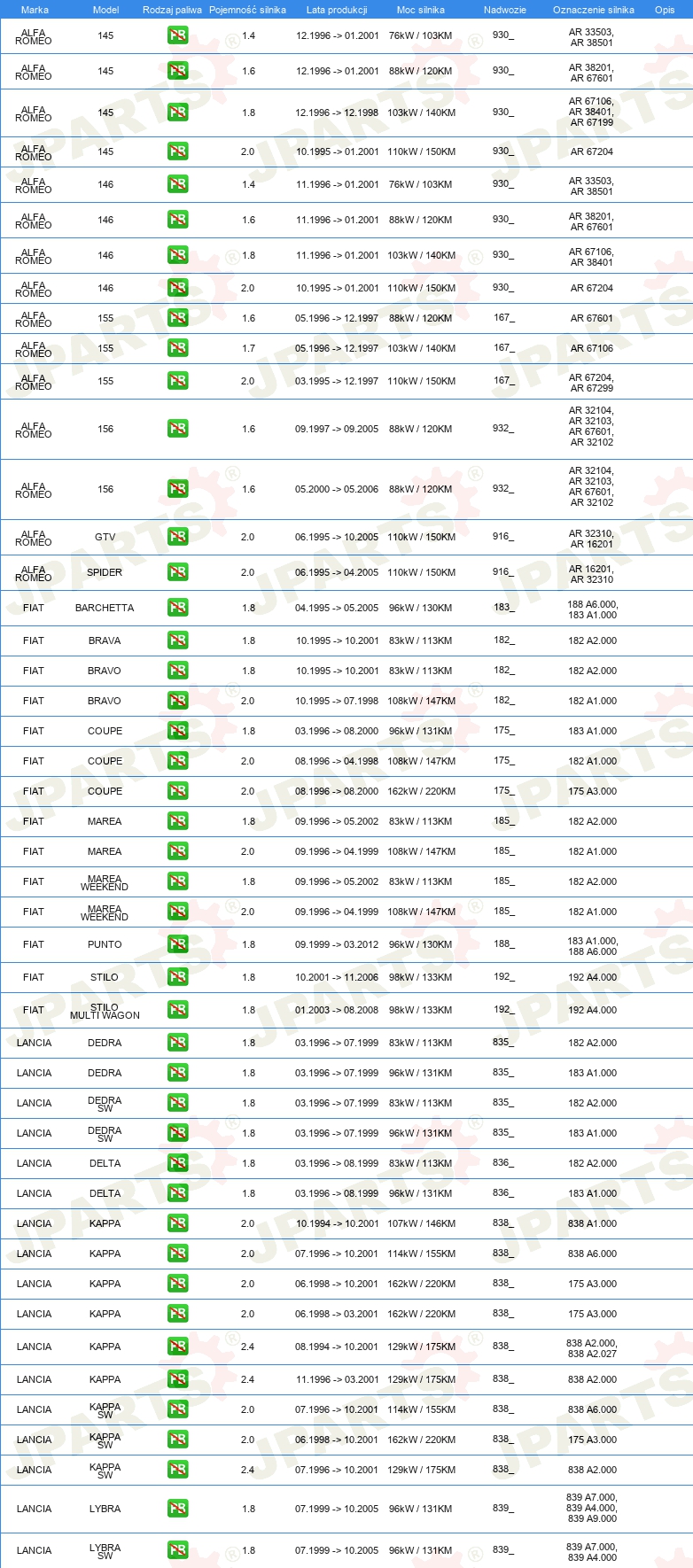The height and width of the screenshot is (1568, 693).
Task: Click the Pojemność silnika column header
Action: [247, 10]
